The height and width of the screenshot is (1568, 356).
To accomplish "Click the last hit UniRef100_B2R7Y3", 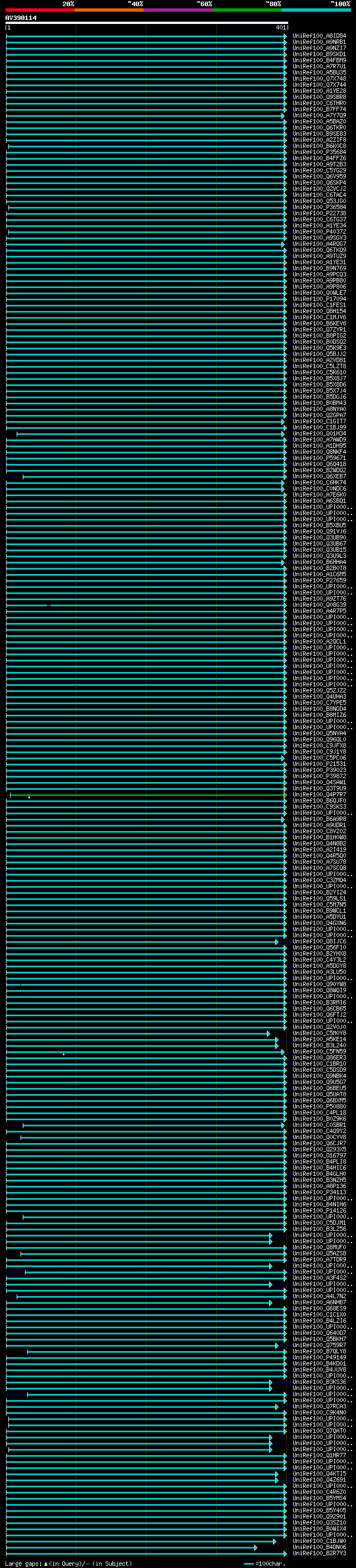I will (x=319, y=1554).
